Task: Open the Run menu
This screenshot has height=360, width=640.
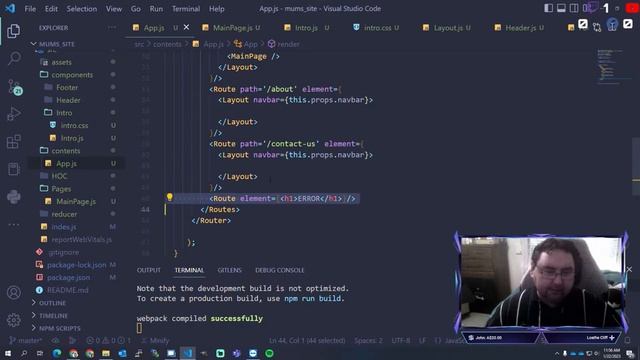Action: (156, 9)
